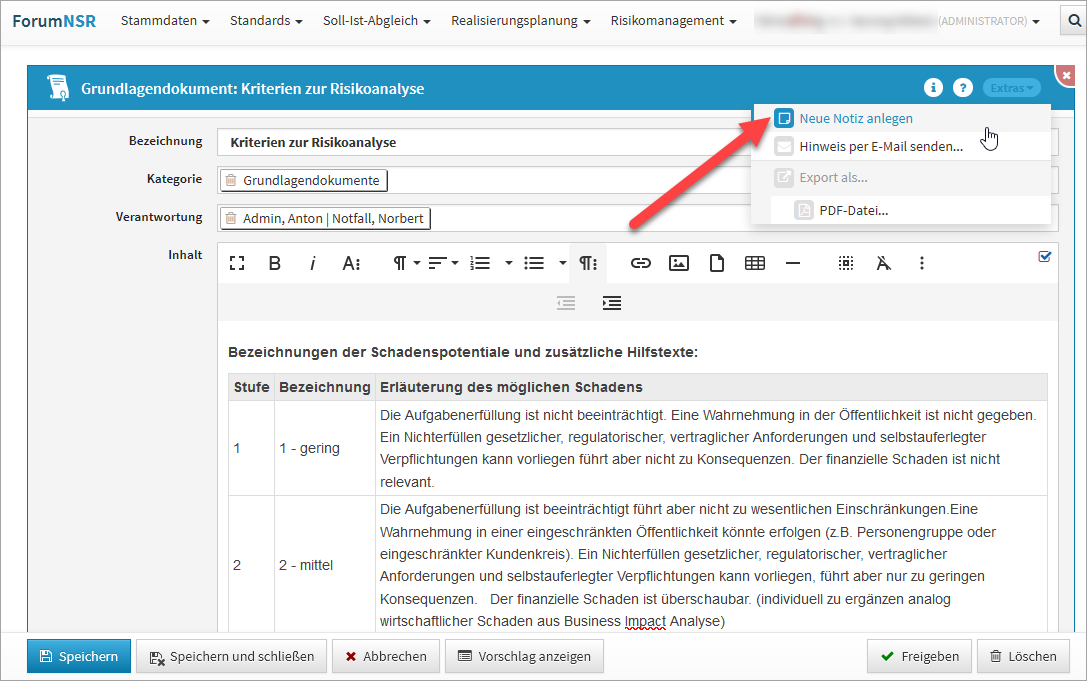Switch editor to fullscreen mode
This screenshot has height=681, width=1087.
[237, 263]
